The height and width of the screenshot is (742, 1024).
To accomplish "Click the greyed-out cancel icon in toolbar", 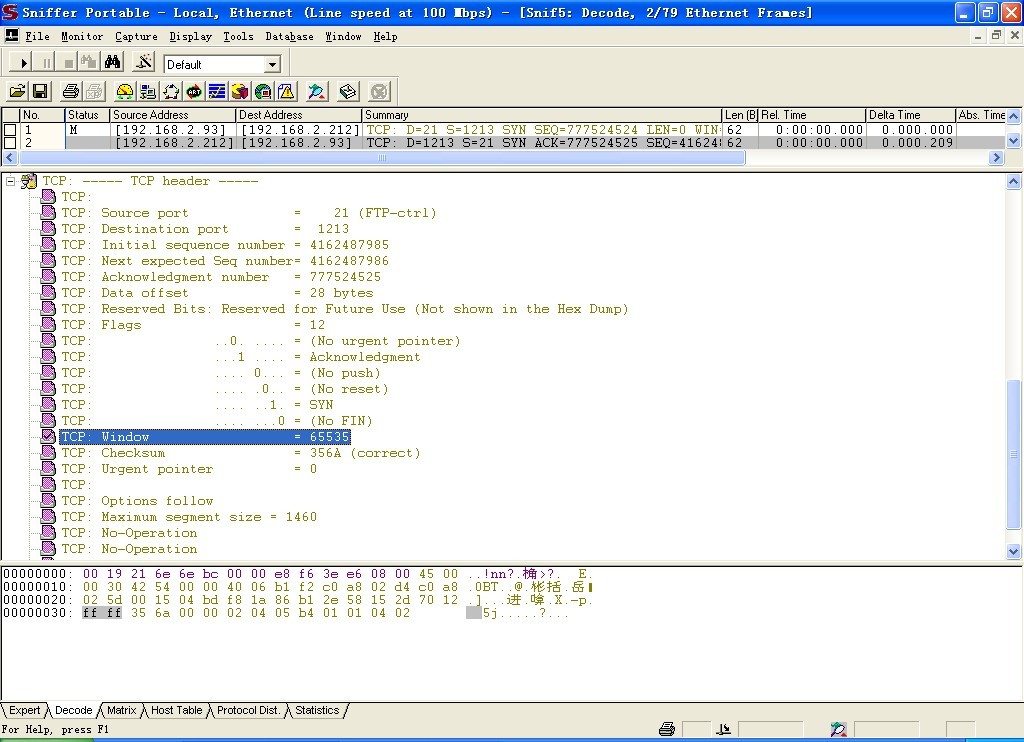I will tap(379, 91).
